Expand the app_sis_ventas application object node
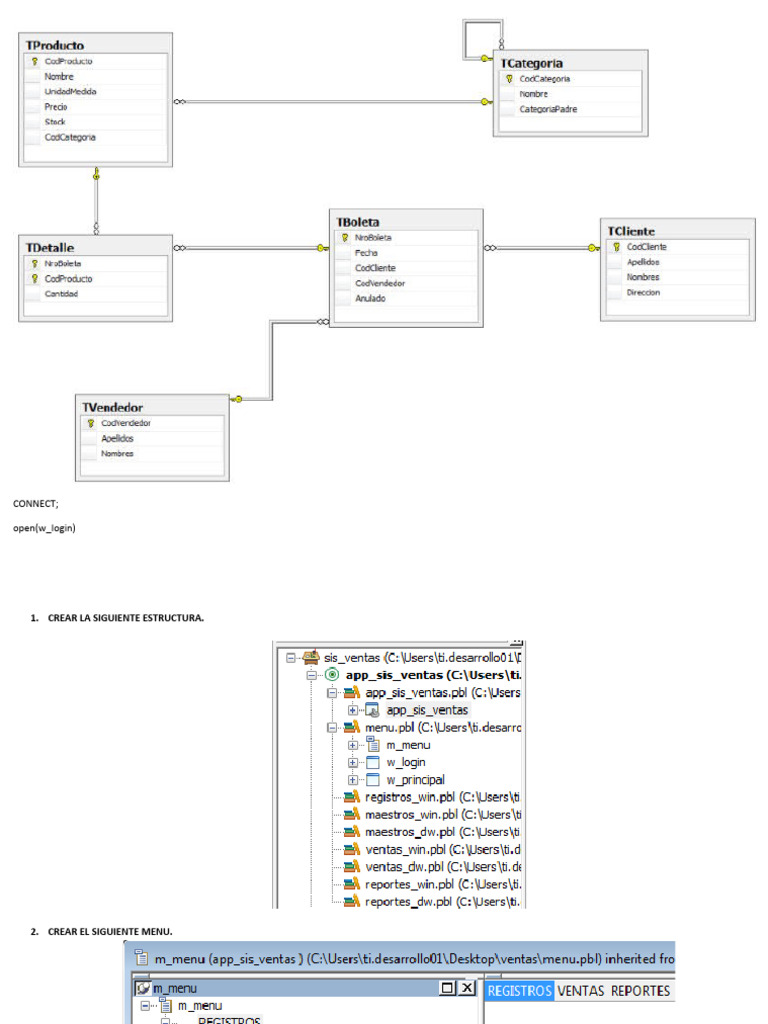 pos(353,710)
